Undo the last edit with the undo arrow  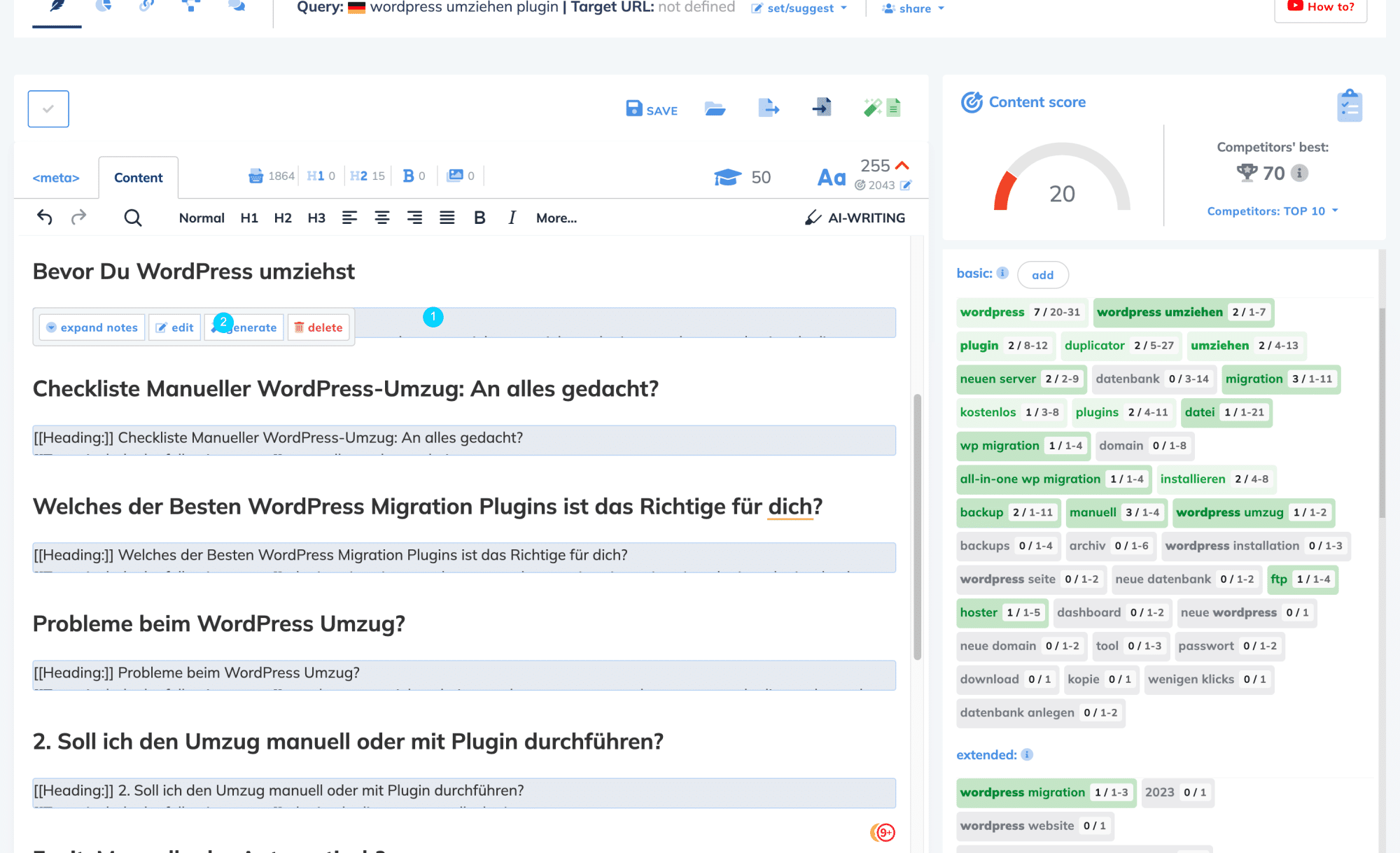coord(45,218)
